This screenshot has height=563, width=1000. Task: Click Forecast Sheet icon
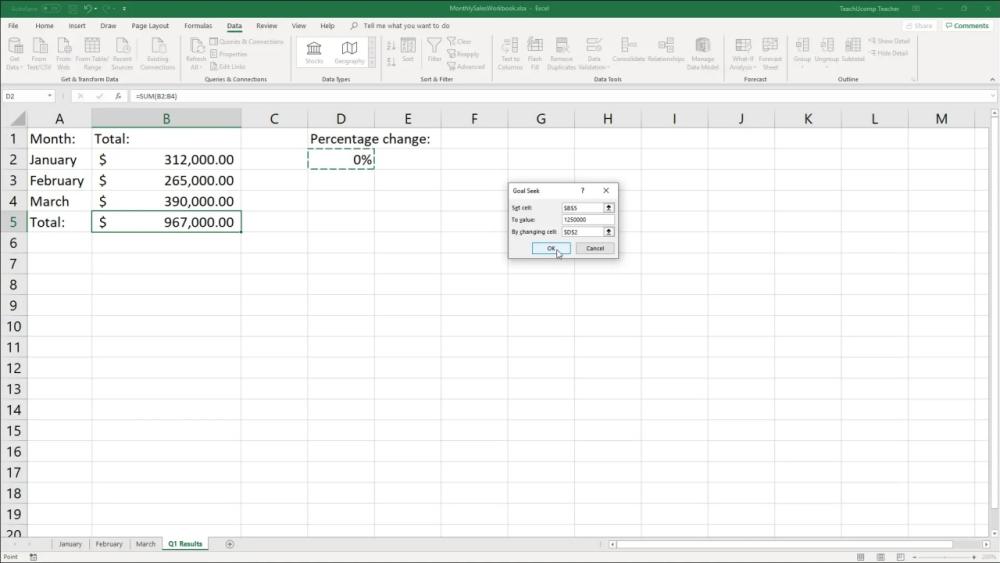(x=770, y=53)
